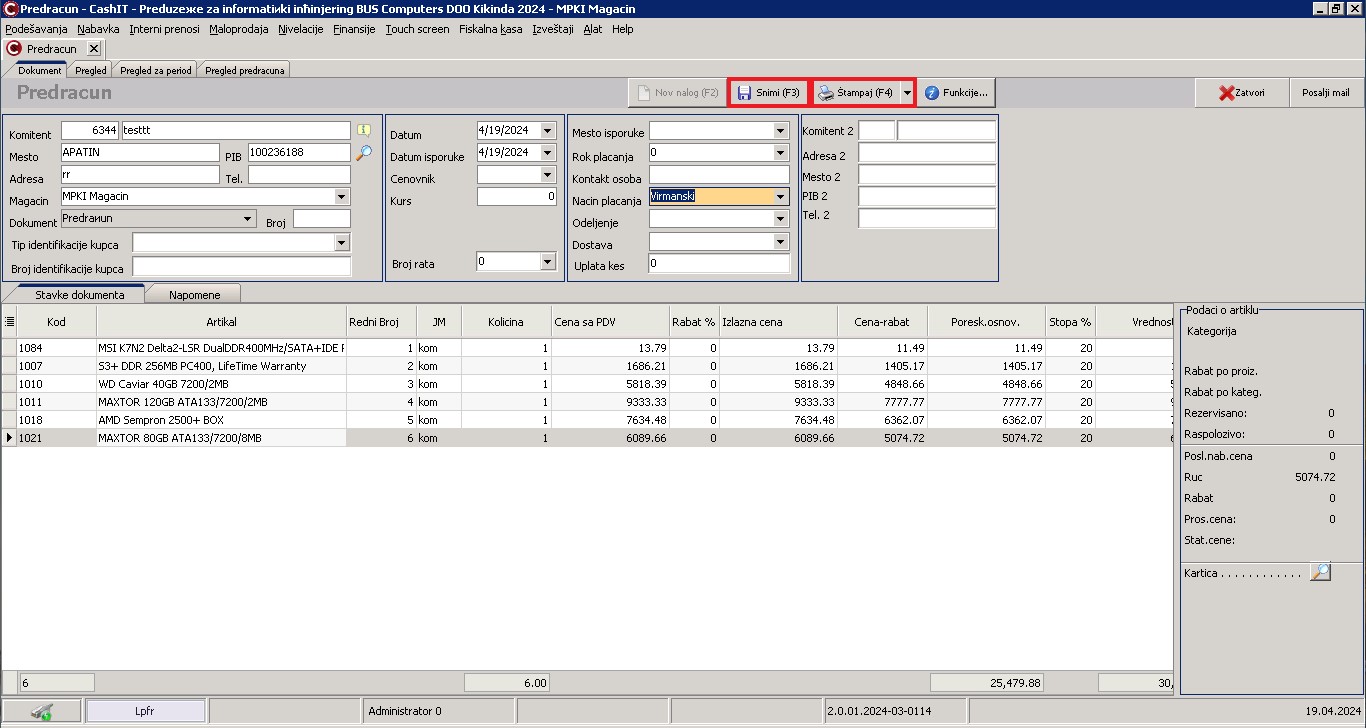Image resolution: width=1366 pixels, height=728 pixels.
Task: Switch to Pregled predracuna tab
Action: point(245,70)
